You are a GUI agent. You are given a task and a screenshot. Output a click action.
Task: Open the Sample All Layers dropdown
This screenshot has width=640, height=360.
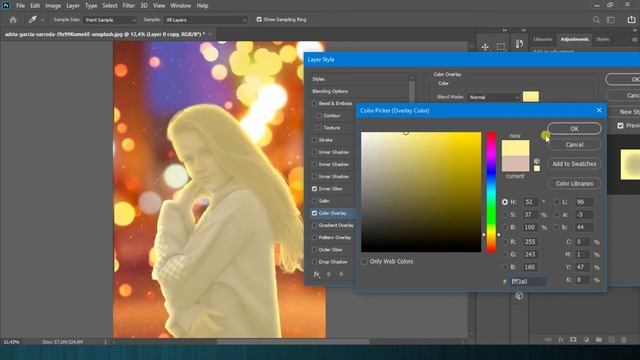(206, 20)
